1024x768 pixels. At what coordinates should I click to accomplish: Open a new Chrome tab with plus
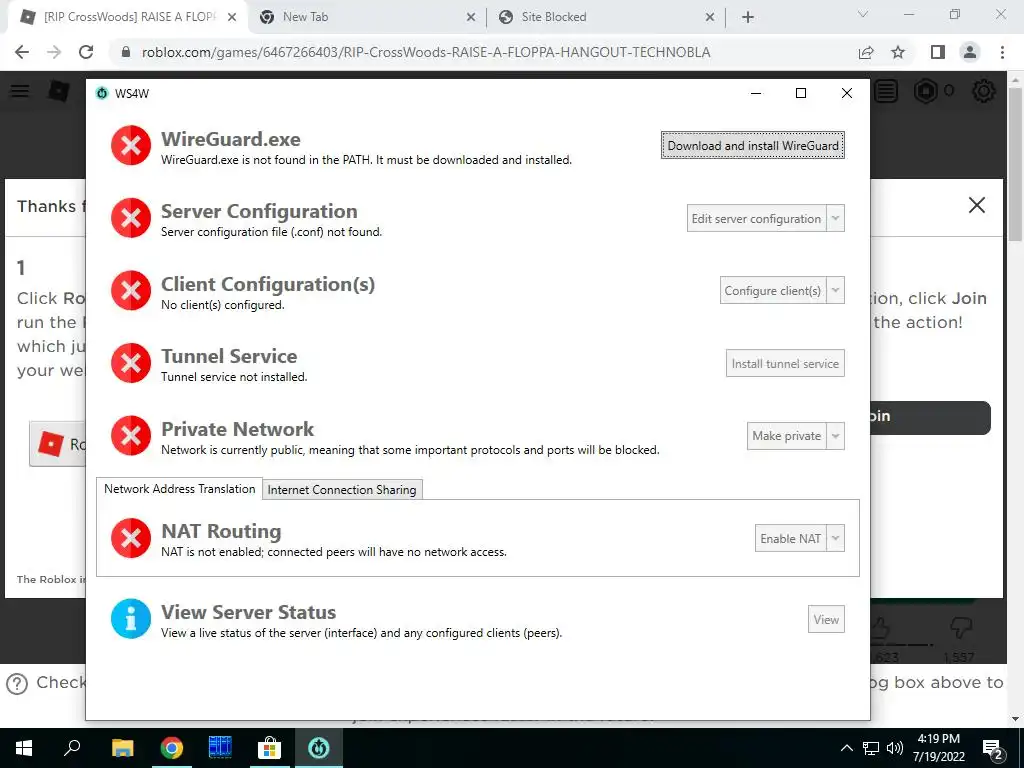point(748,17)
